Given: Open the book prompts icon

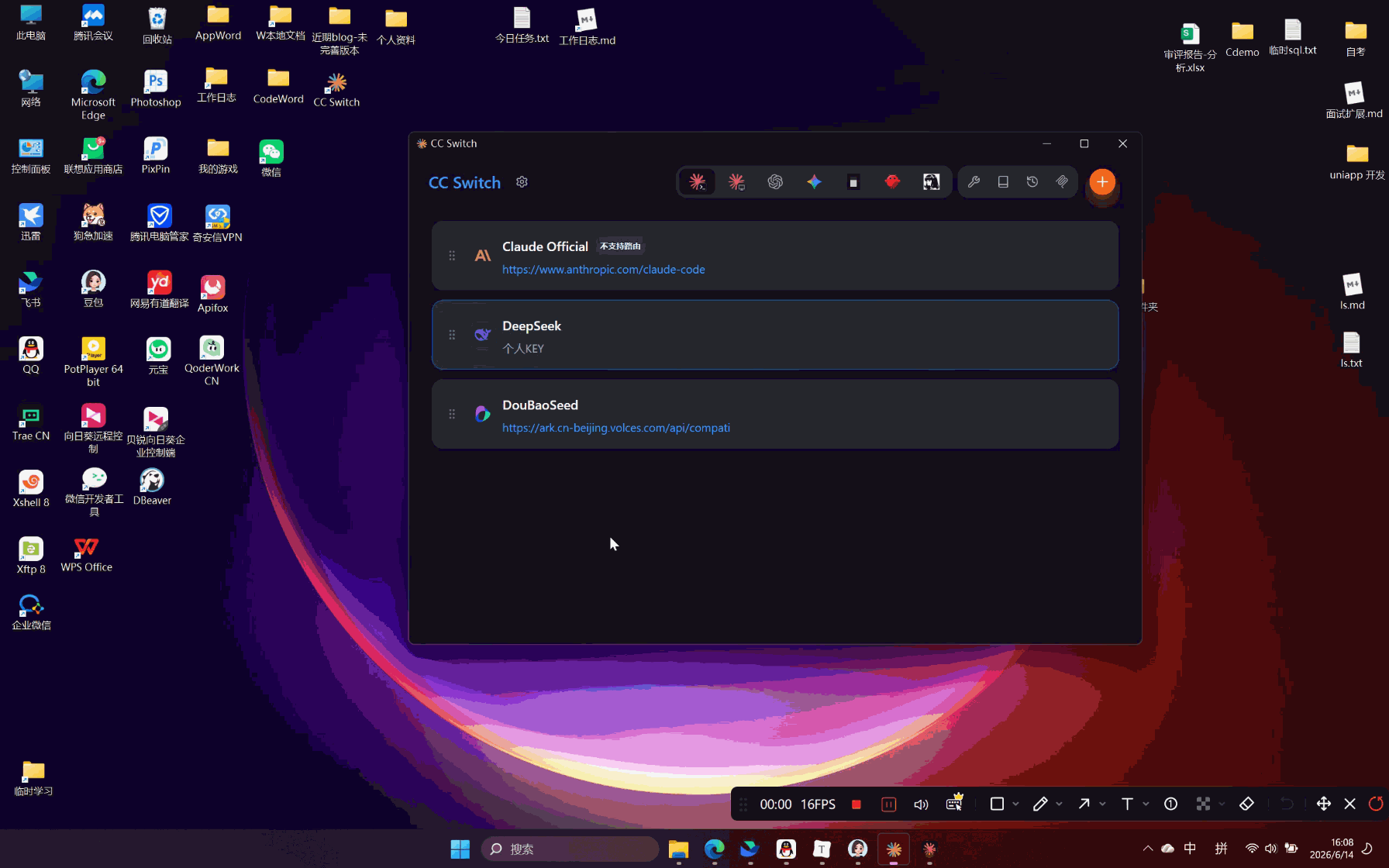Looking at the screenshot, I should point(1003,182).
